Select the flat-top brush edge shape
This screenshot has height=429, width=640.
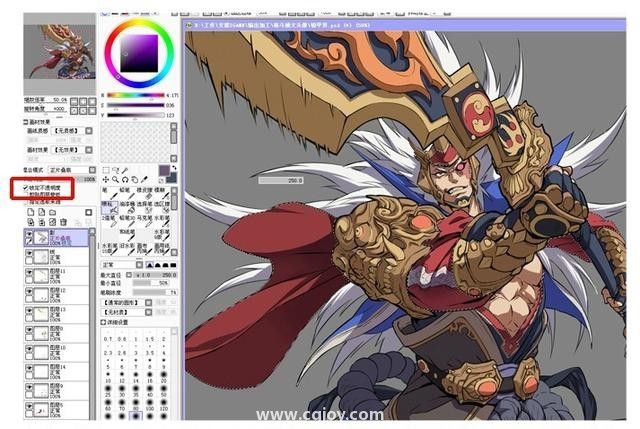(x=173, y=265)
